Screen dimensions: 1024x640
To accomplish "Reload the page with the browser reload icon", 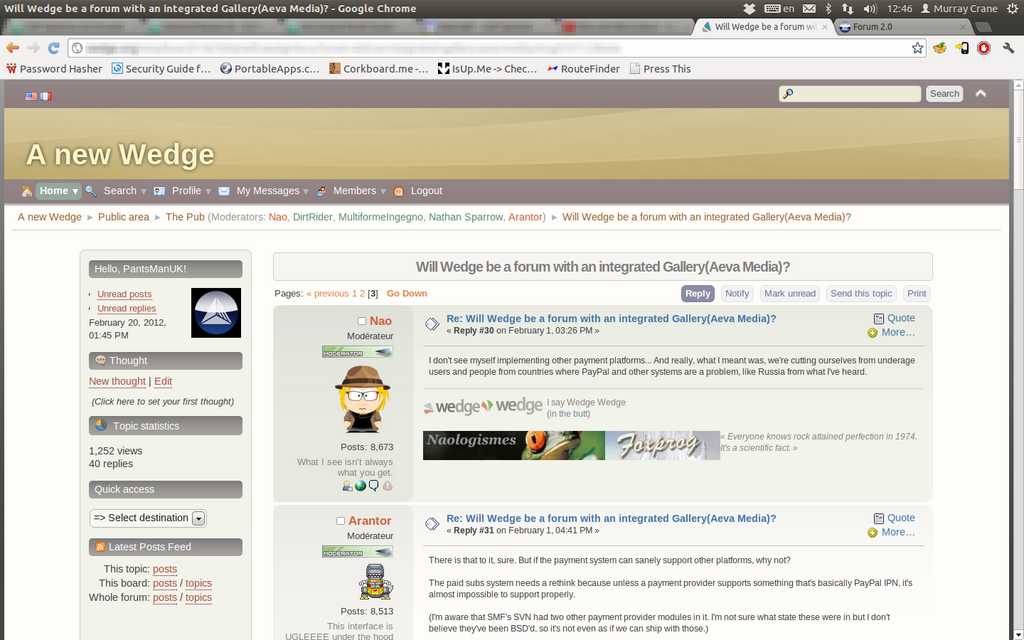I will [x=53, y=47].
